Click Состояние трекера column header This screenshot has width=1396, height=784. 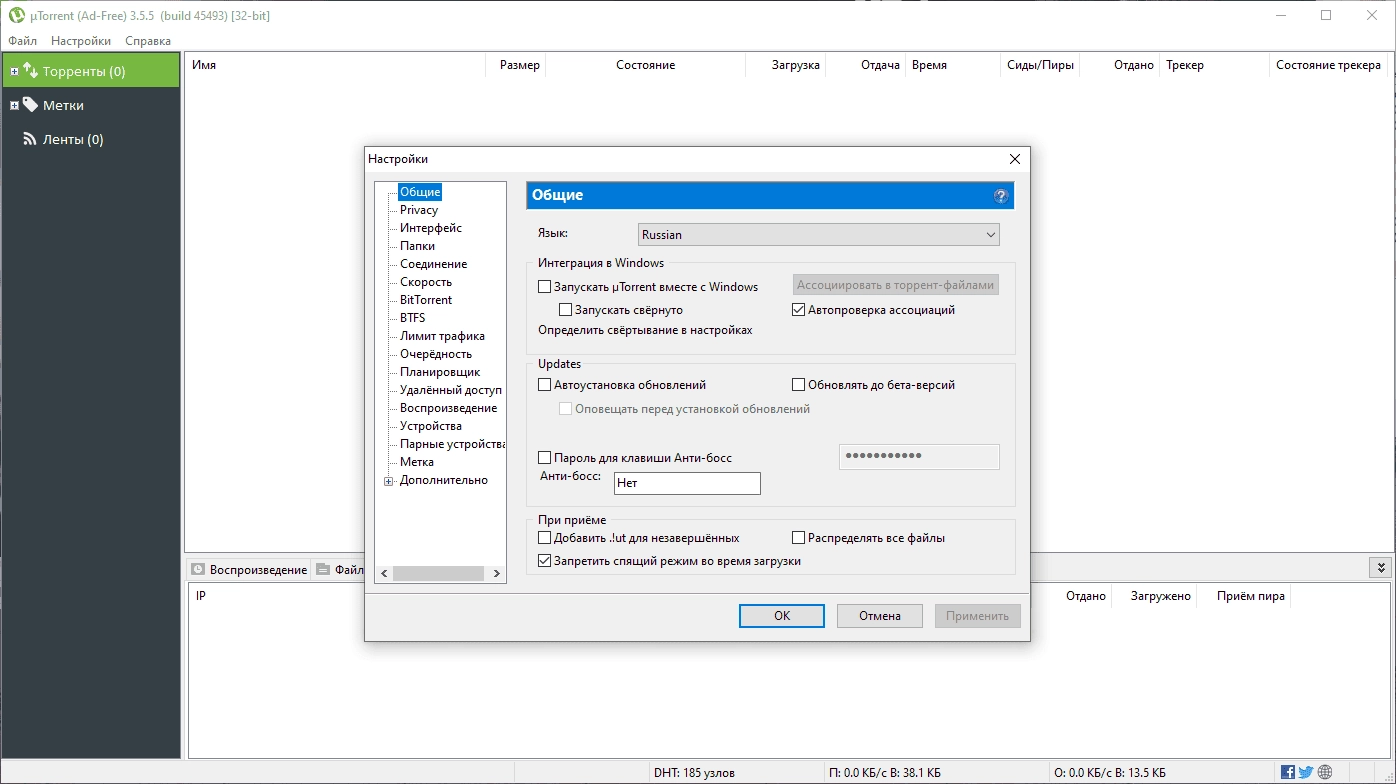[1328, 65]
